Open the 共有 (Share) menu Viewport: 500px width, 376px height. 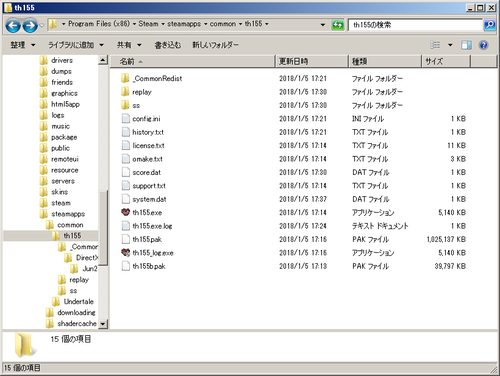coord(129,45)
